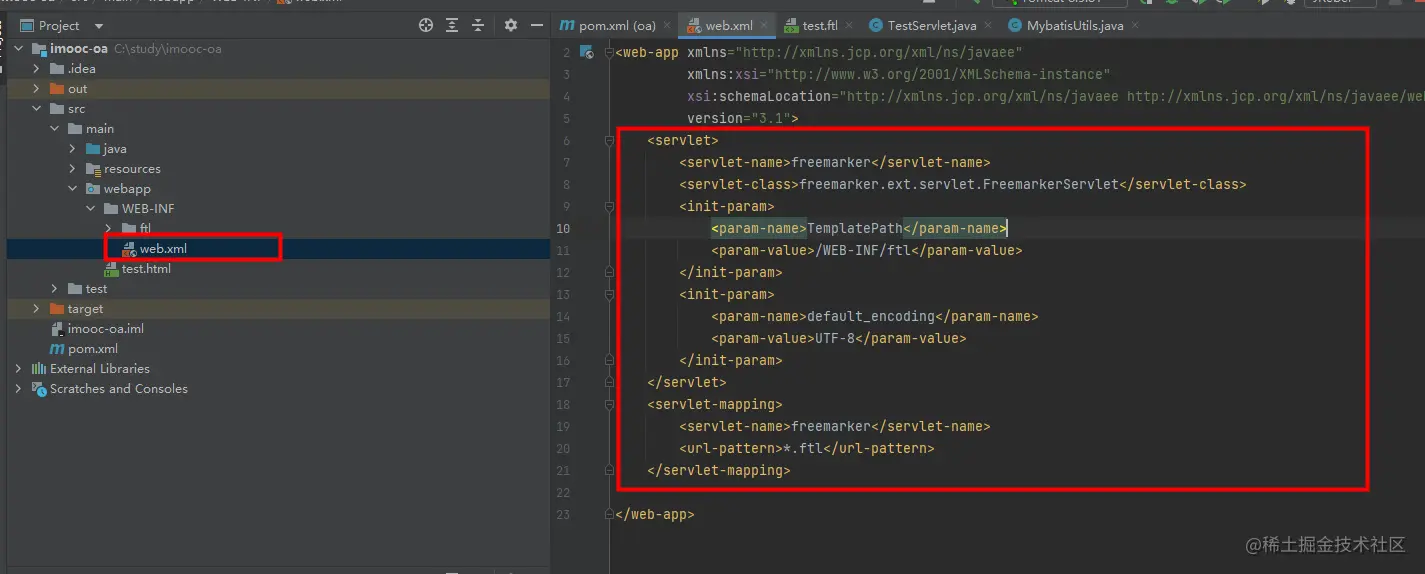Collapse the imooc-oa project root

[19, 49]
